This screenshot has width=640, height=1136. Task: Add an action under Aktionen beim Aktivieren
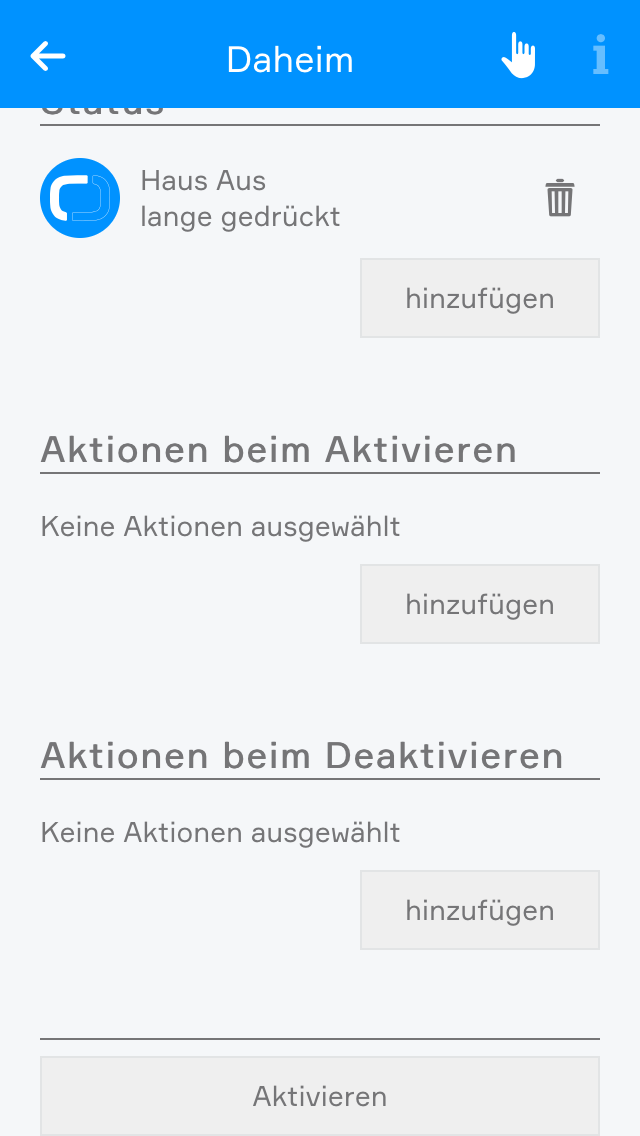480,604
